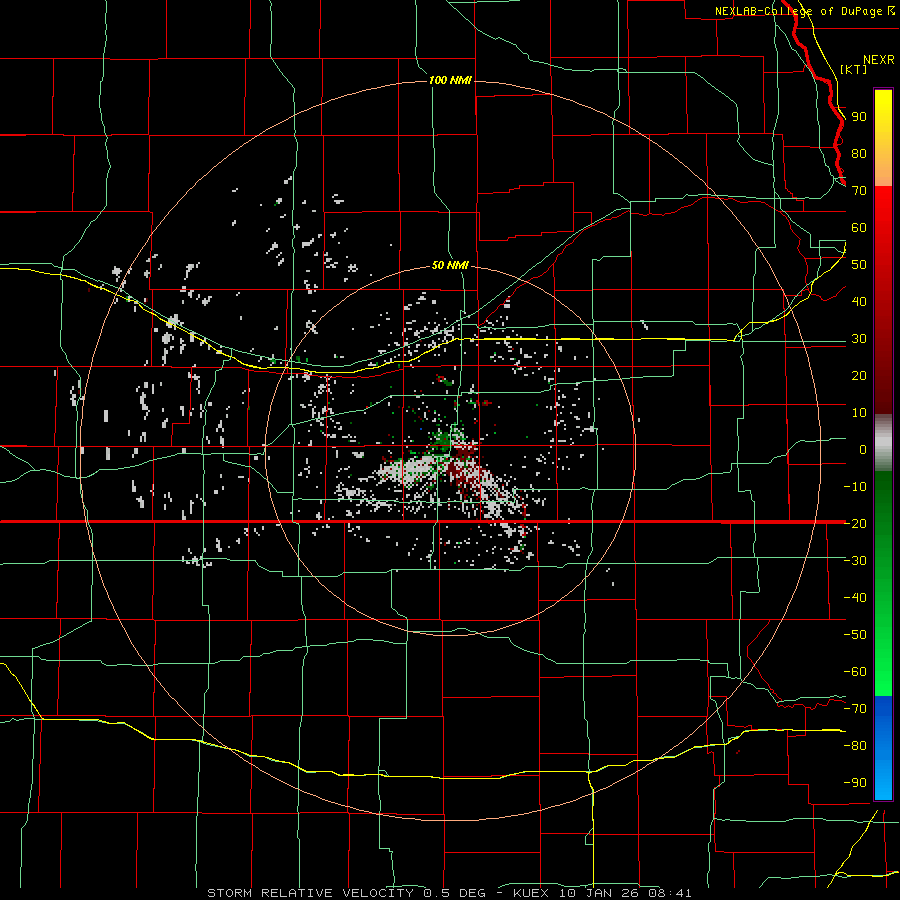
Task: Click the 90 value on velocity scale
Action: tap(859, 117)
